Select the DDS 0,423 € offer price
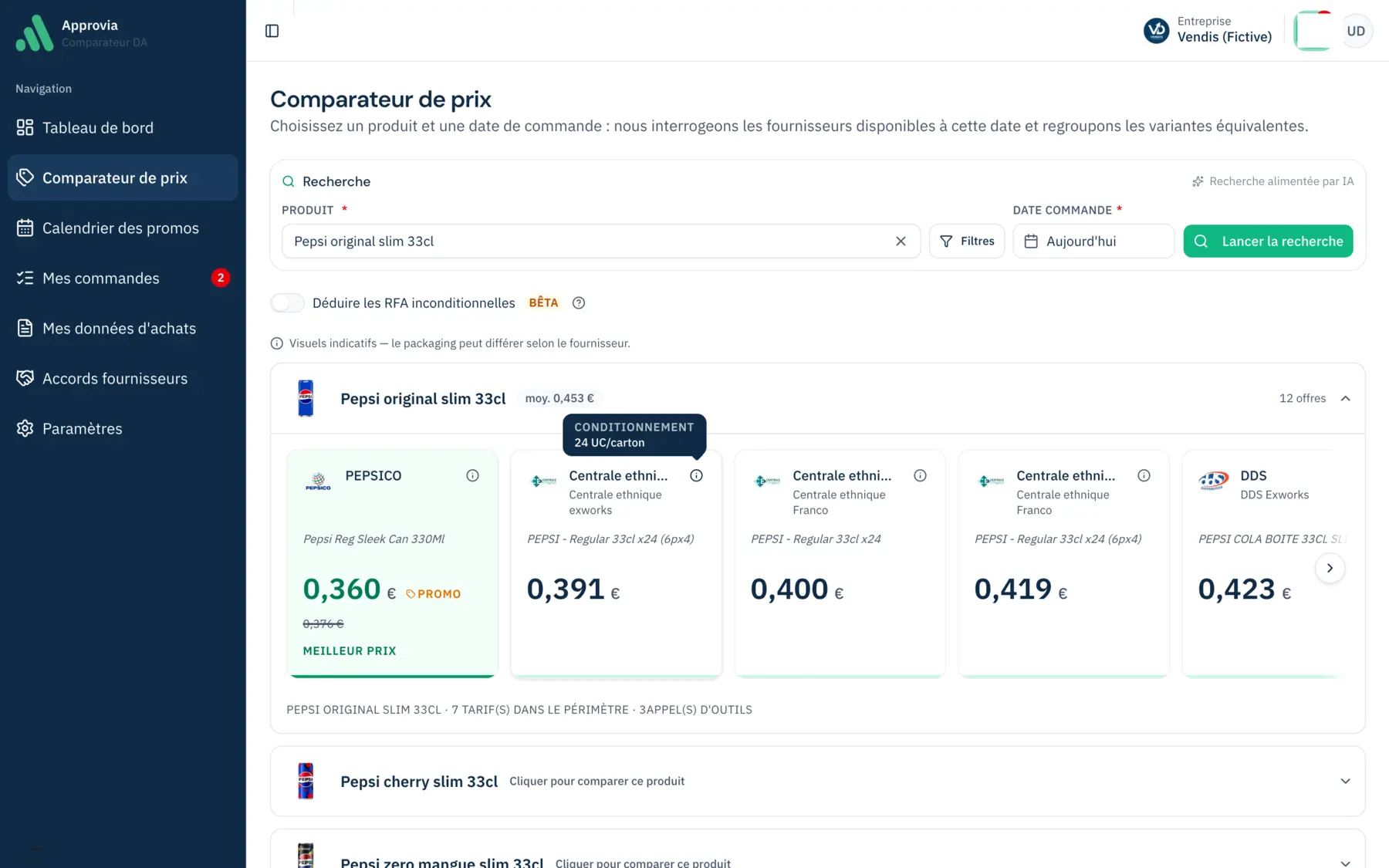This screenshot has width=1389, height=868. (x=1245, y=589)
